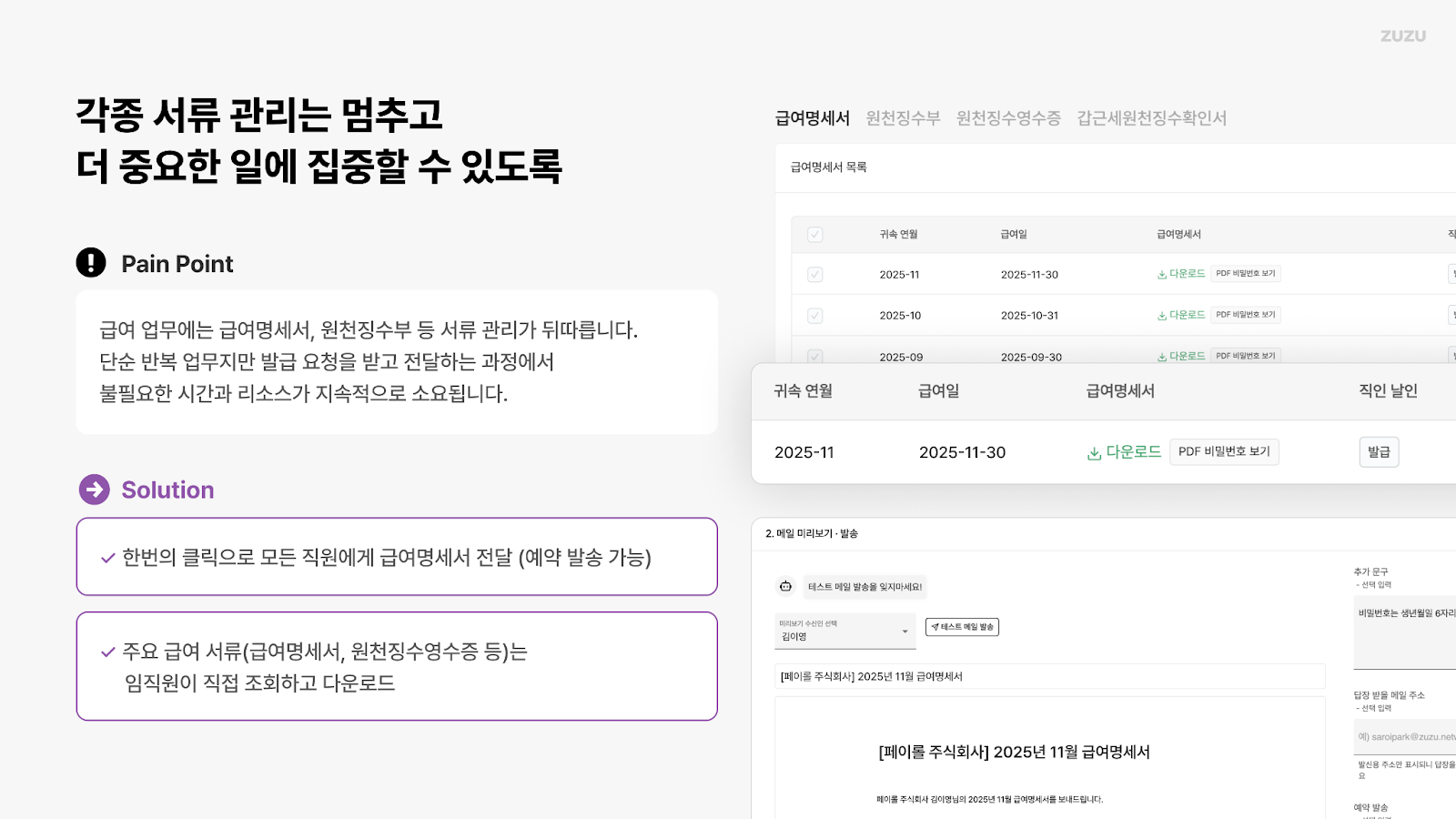
Task: Toggle the checkbox on the 2025-10 row
Action: 814,314
